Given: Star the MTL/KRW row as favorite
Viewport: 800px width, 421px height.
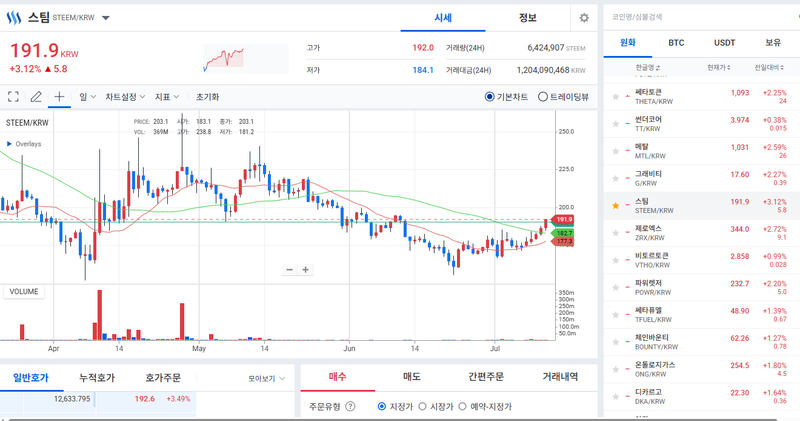Looking at the screenshot, I should tap(616, 151).
